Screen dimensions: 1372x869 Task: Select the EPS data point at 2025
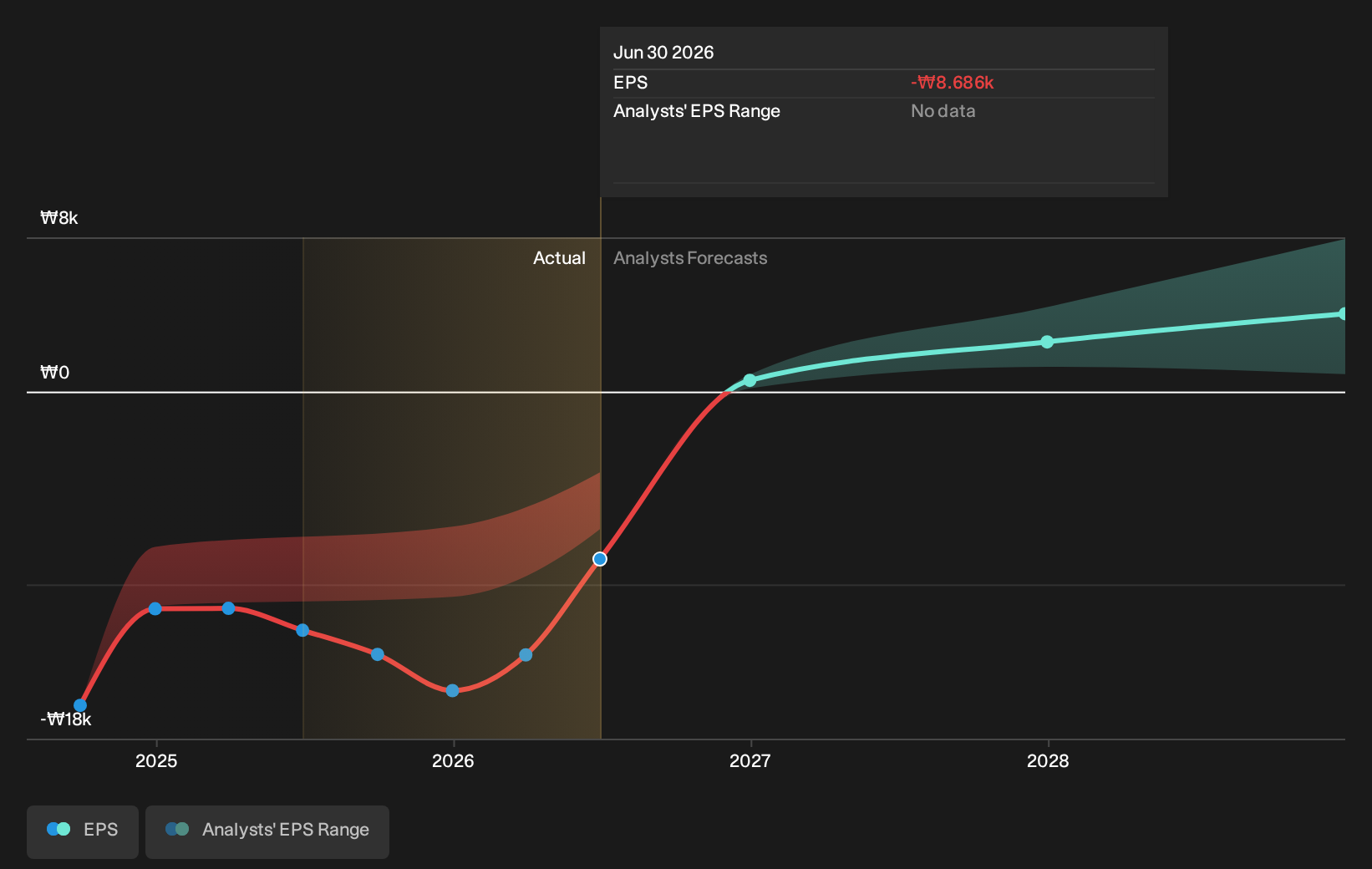[x=155, y=608]
